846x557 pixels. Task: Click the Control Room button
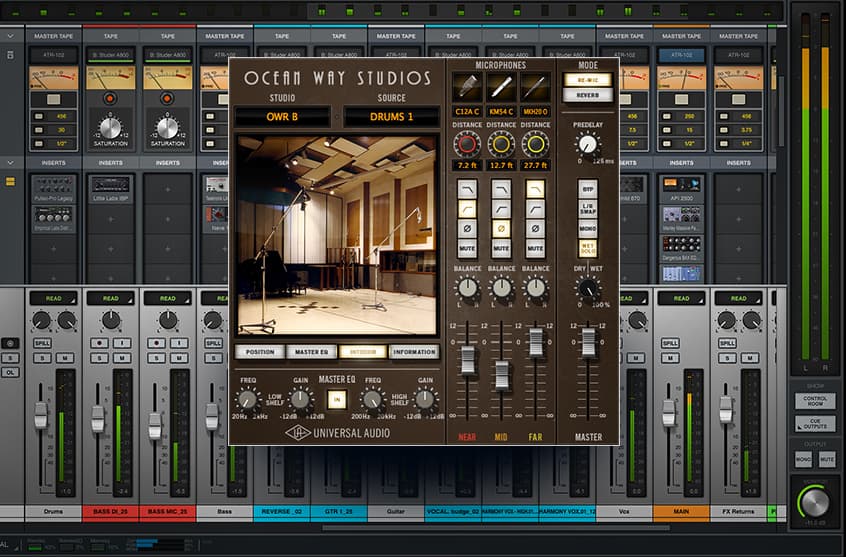click(x=815, y=400)
